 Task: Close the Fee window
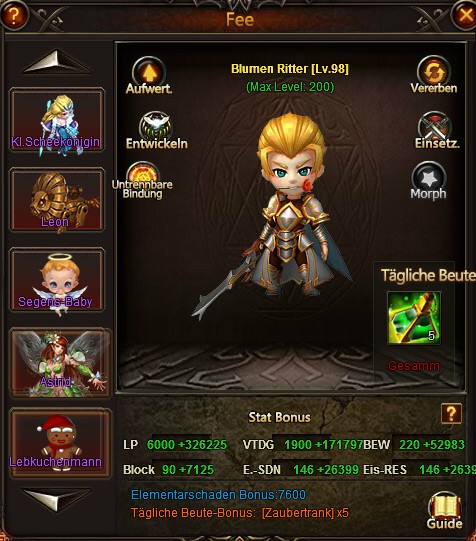(x=464, y=15)
